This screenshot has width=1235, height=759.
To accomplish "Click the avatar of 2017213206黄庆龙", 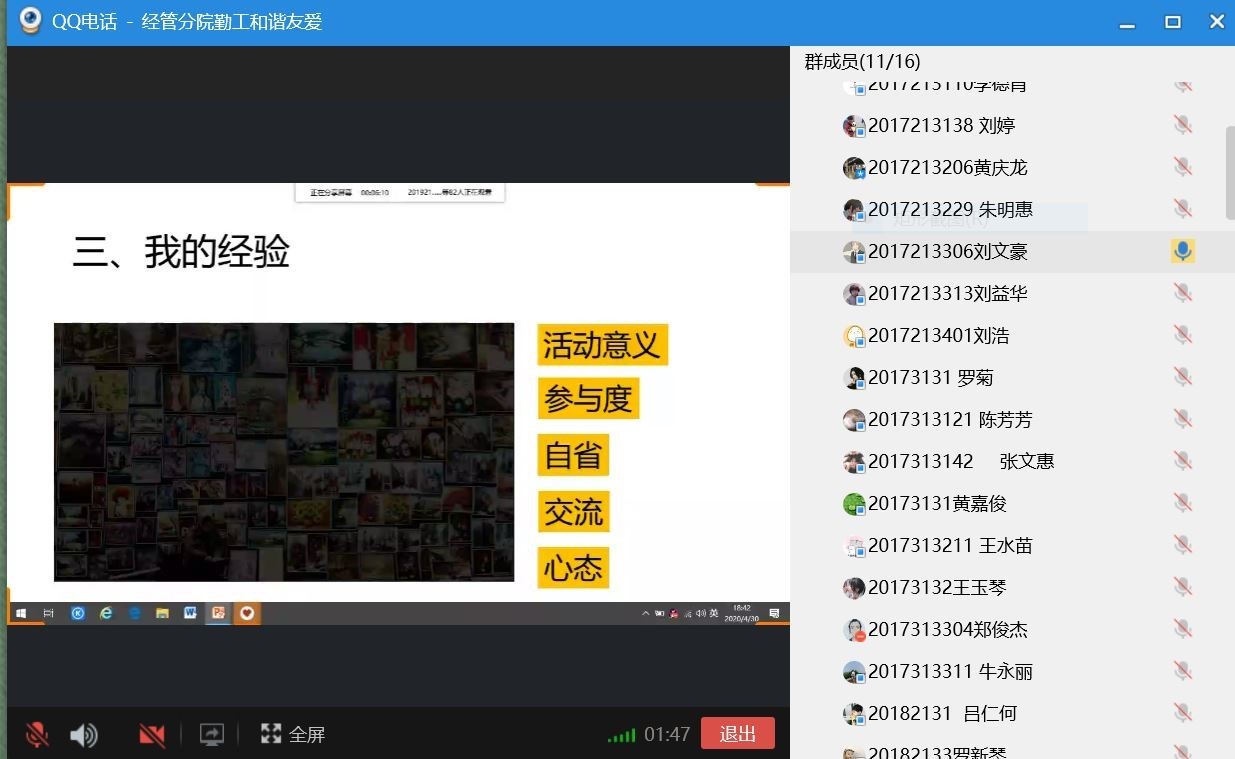I will click(x=853, y=168).
